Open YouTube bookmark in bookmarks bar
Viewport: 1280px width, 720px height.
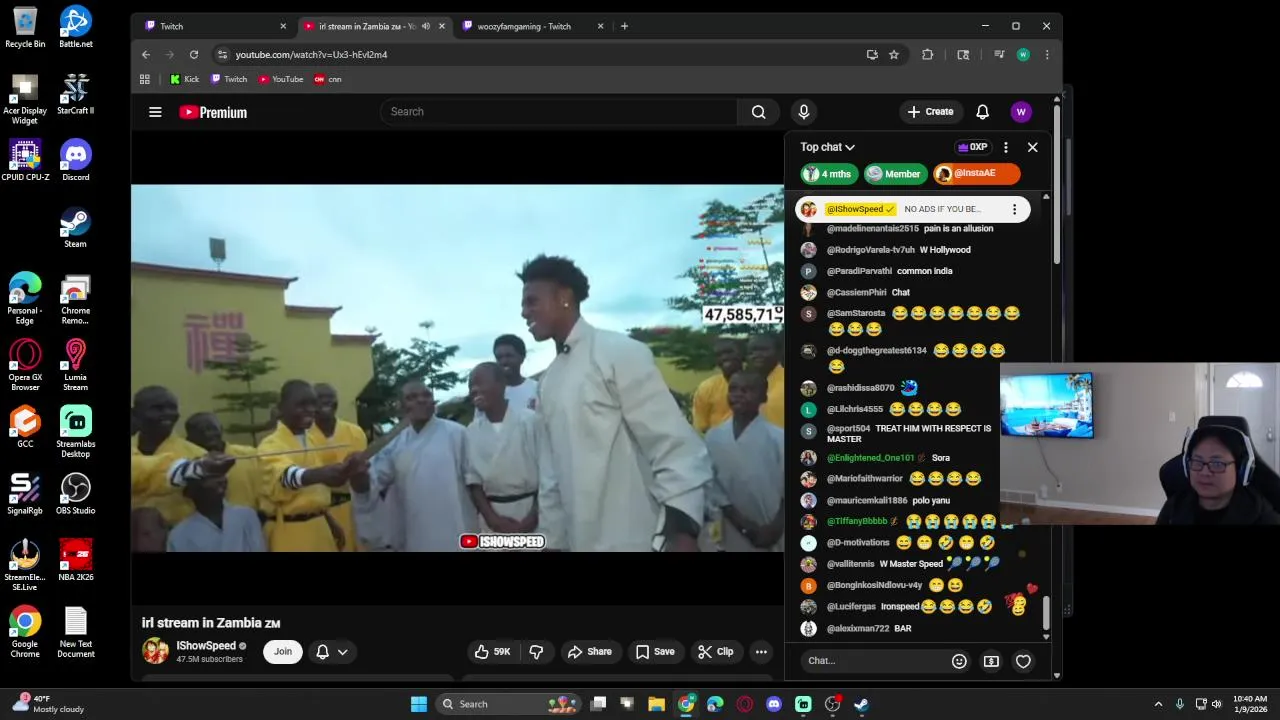[x=281, y=79]
